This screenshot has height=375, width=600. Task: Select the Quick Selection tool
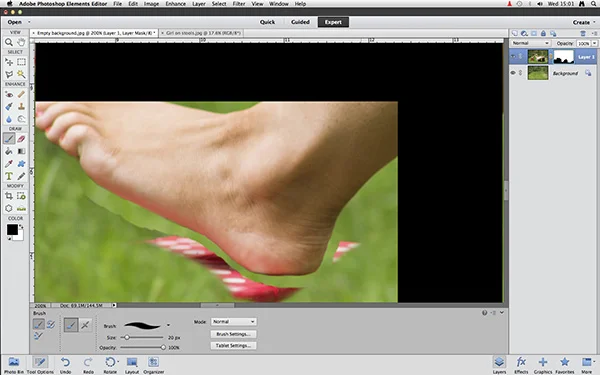click(21, 74)
